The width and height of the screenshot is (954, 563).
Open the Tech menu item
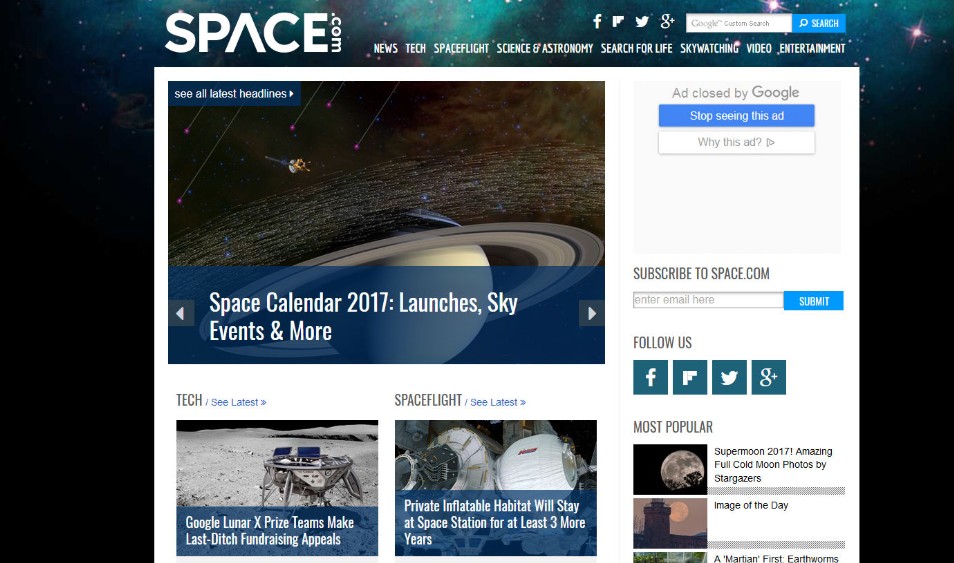[416, 49]
